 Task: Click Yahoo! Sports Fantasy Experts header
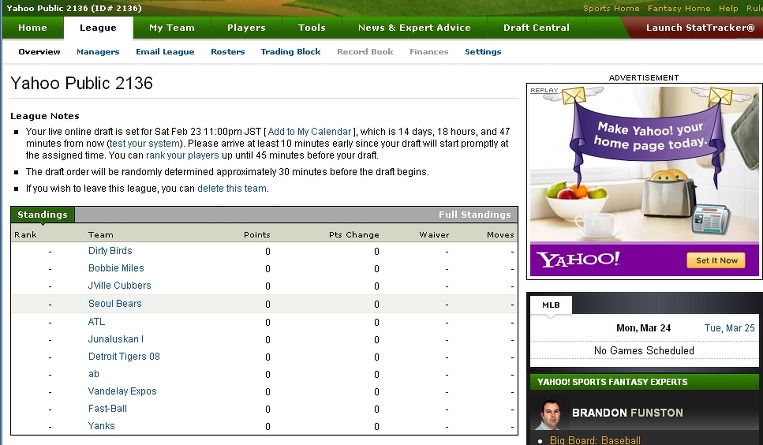pos(644,382)
